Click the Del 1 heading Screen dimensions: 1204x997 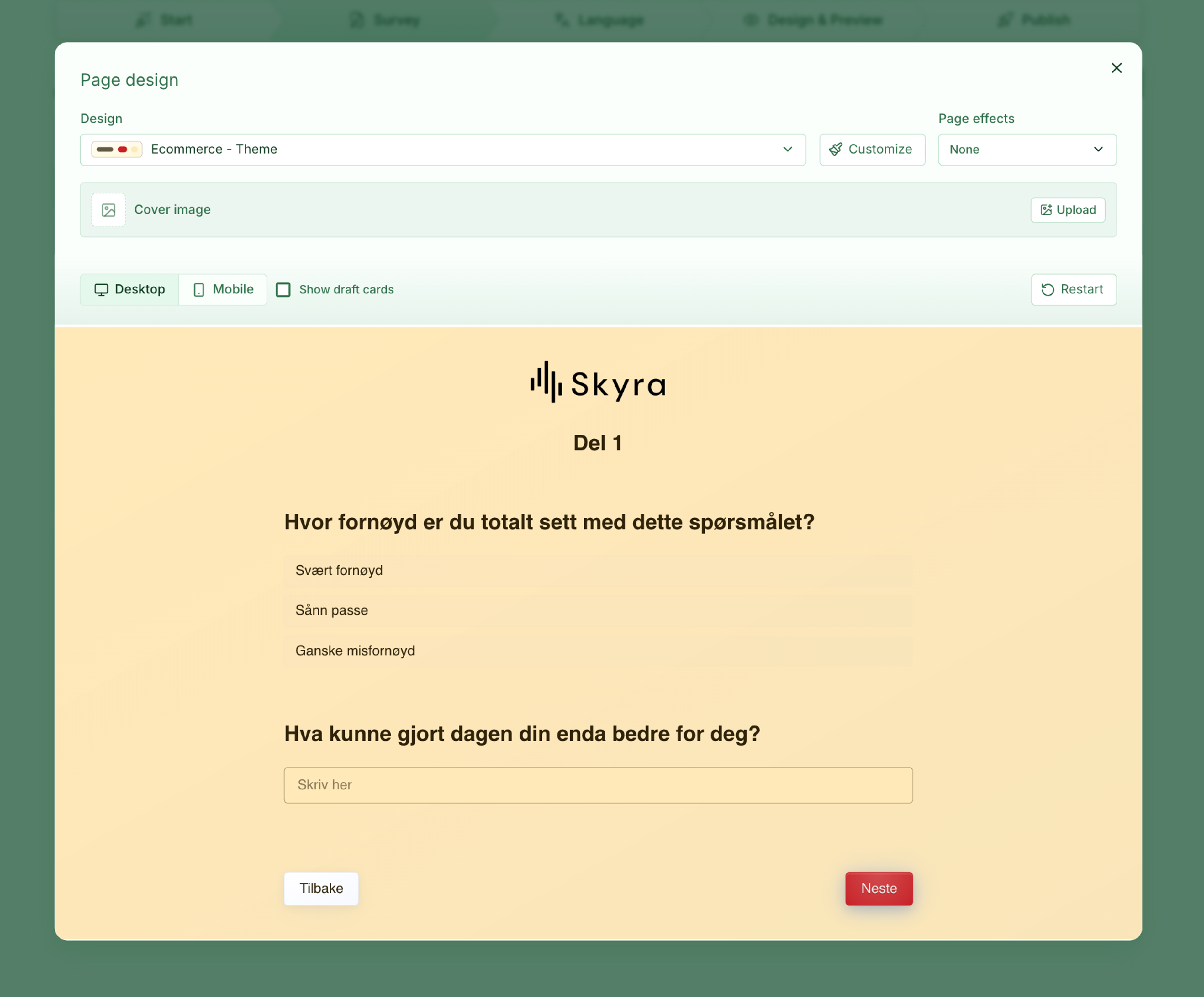point(598,443)
